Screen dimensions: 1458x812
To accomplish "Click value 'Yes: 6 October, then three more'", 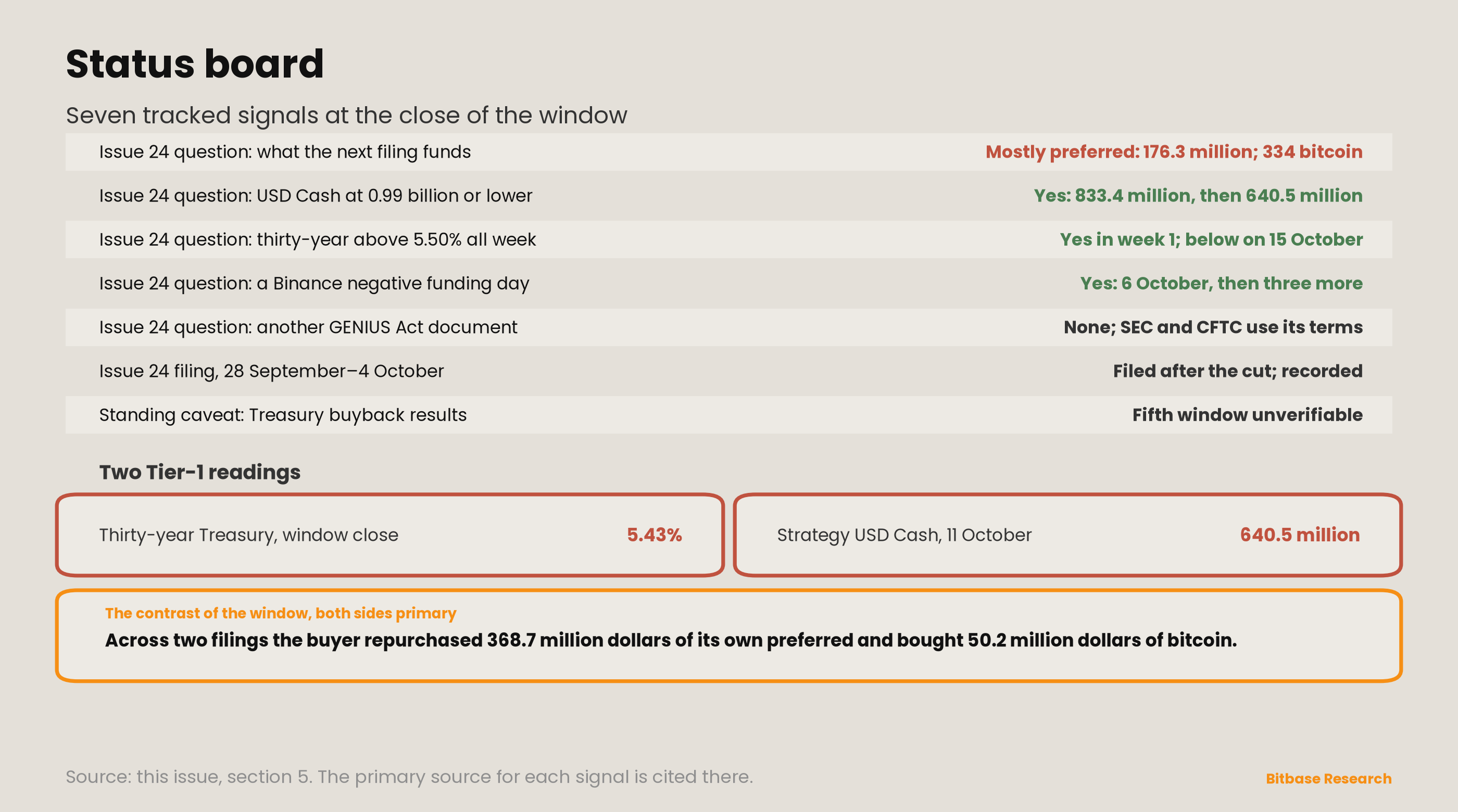I will (x=1221, y=284).
